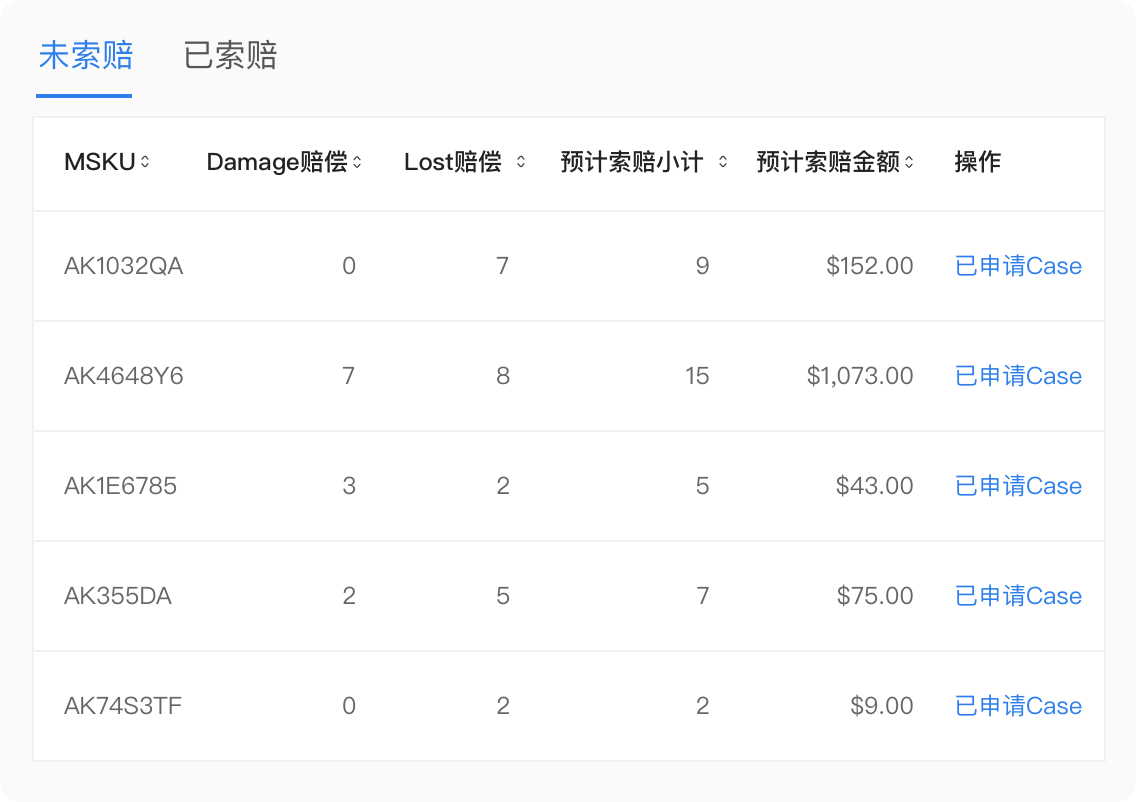This screenshot has height=802, width=1136.
Task: Select MSKU cell AK1032QA
Action: pyautogui.click(x=123, y=266)
